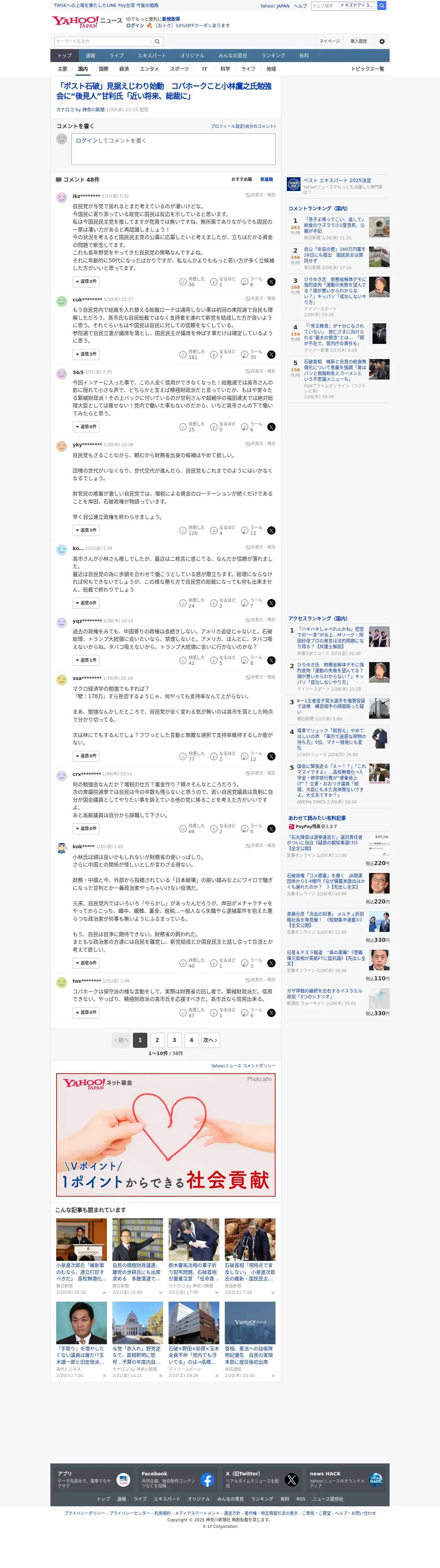Image resolution: width=440 pixels, height=1568 pixels.
Task: Sort comments by おすすめ順
Action: (x=242, y=179)
